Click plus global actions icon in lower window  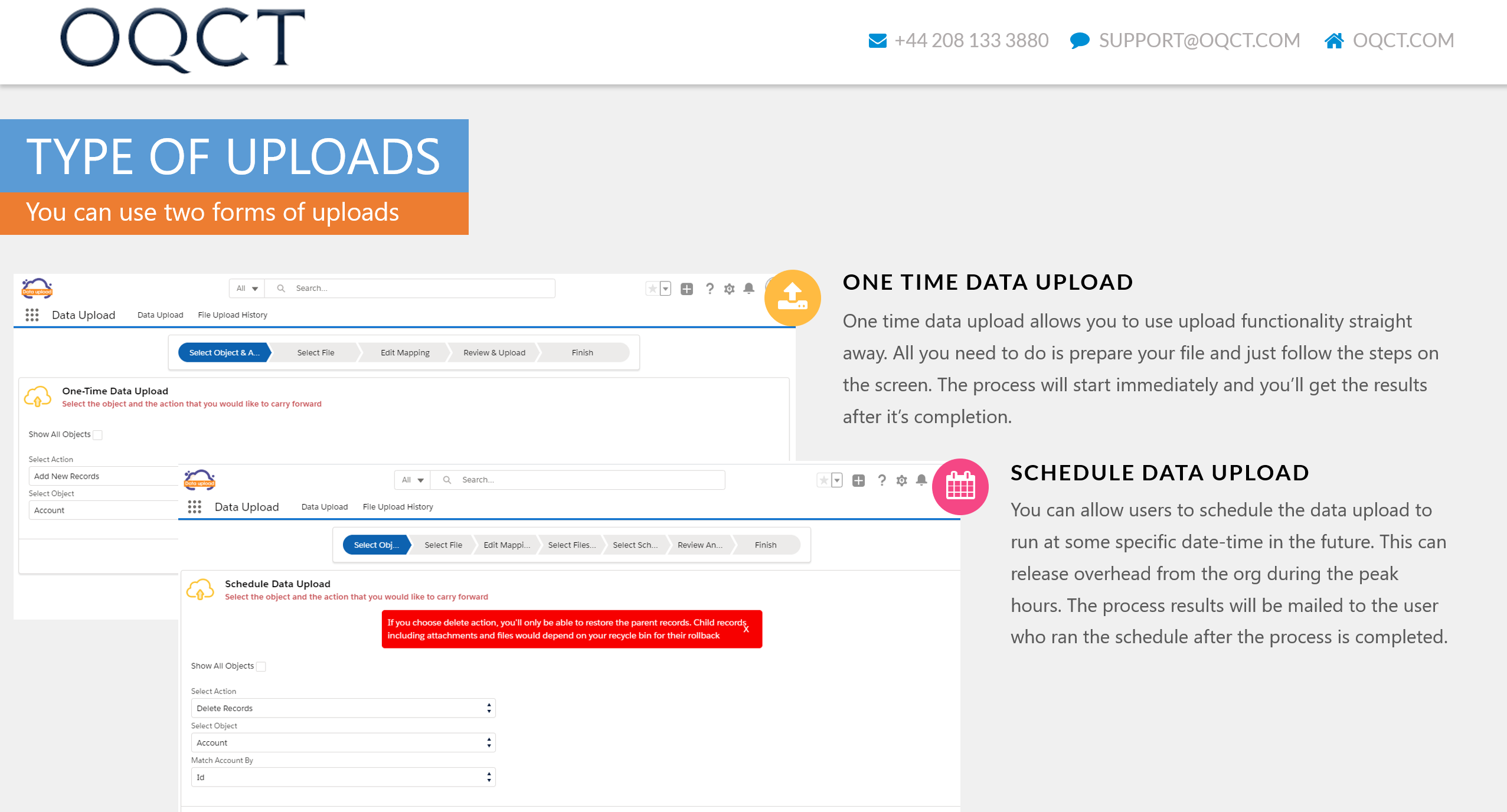(x=858, y=480)
